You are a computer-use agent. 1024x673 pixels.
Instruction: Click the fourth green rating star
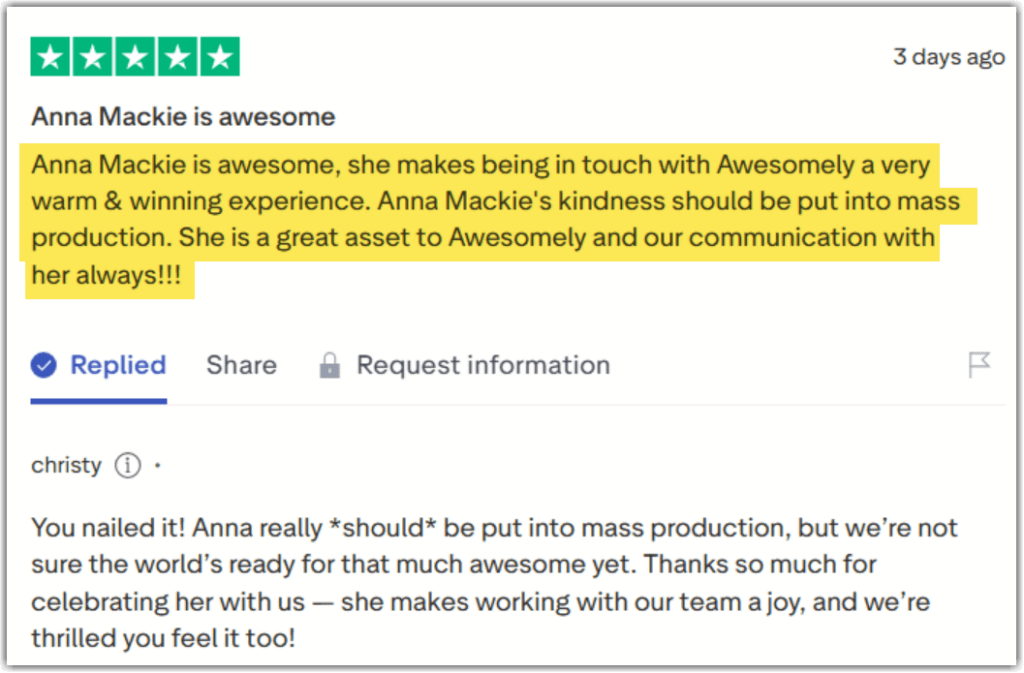(177, 57)
